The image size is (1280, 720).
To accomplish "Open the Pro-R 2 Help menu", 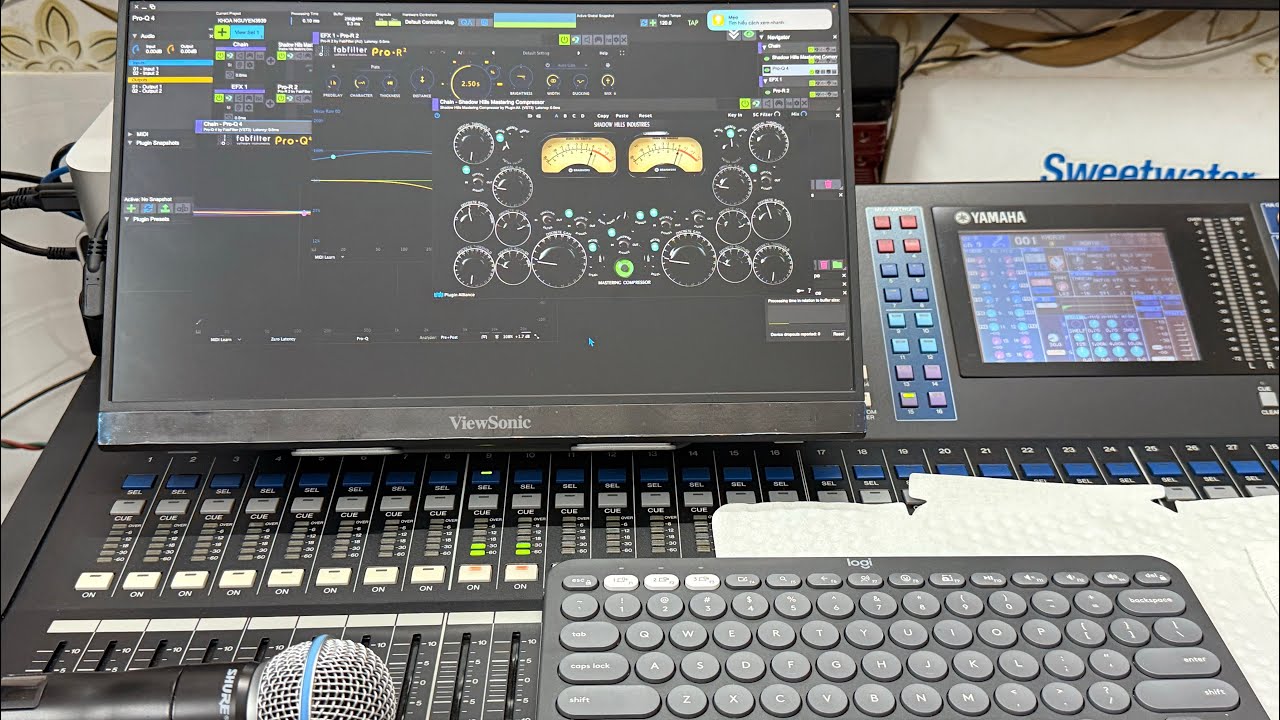I will pos(603,53).
